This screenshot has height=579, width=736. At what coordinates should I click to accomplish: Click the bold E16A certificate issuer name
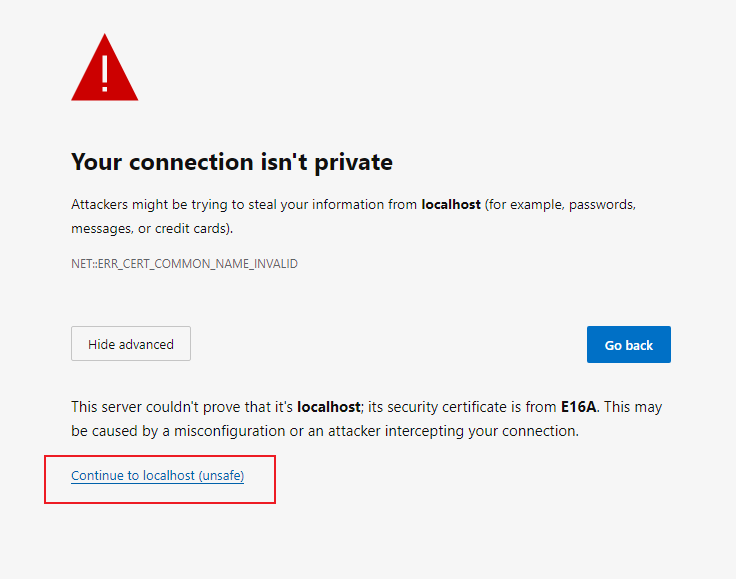579,407
